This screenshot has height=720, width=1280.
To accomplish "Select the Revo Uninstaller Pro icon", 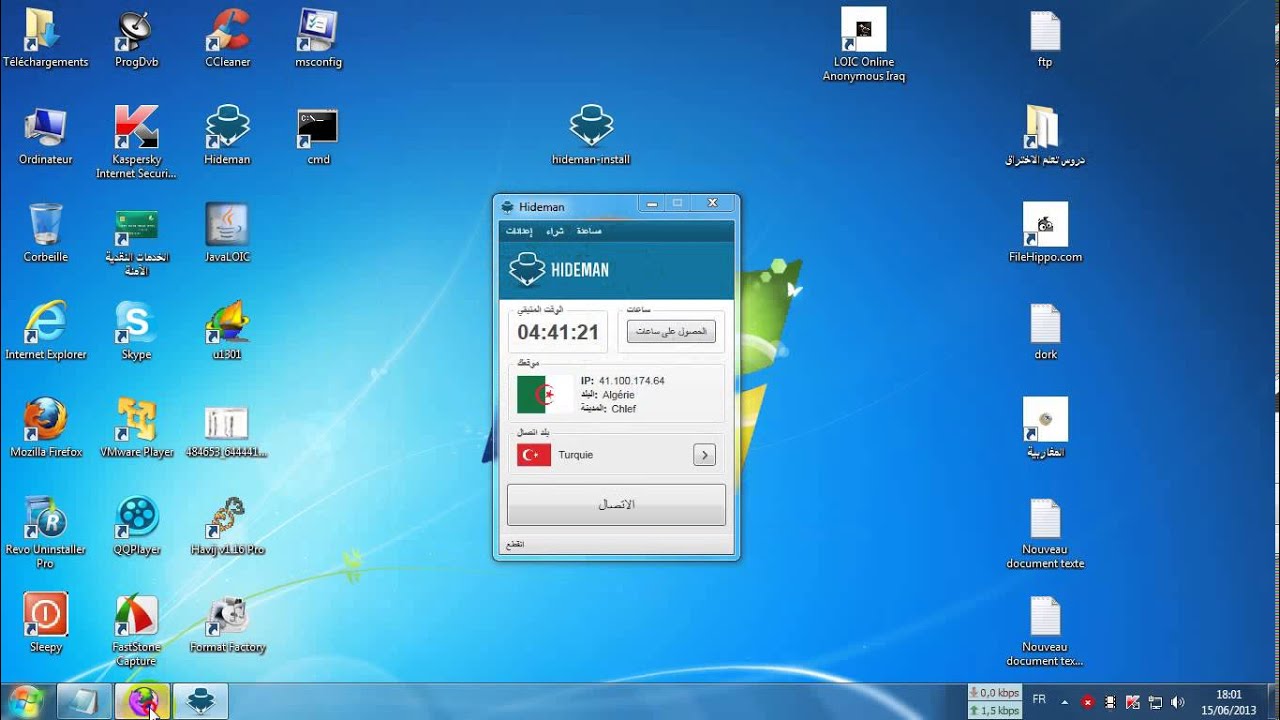I will coord(45,532).
